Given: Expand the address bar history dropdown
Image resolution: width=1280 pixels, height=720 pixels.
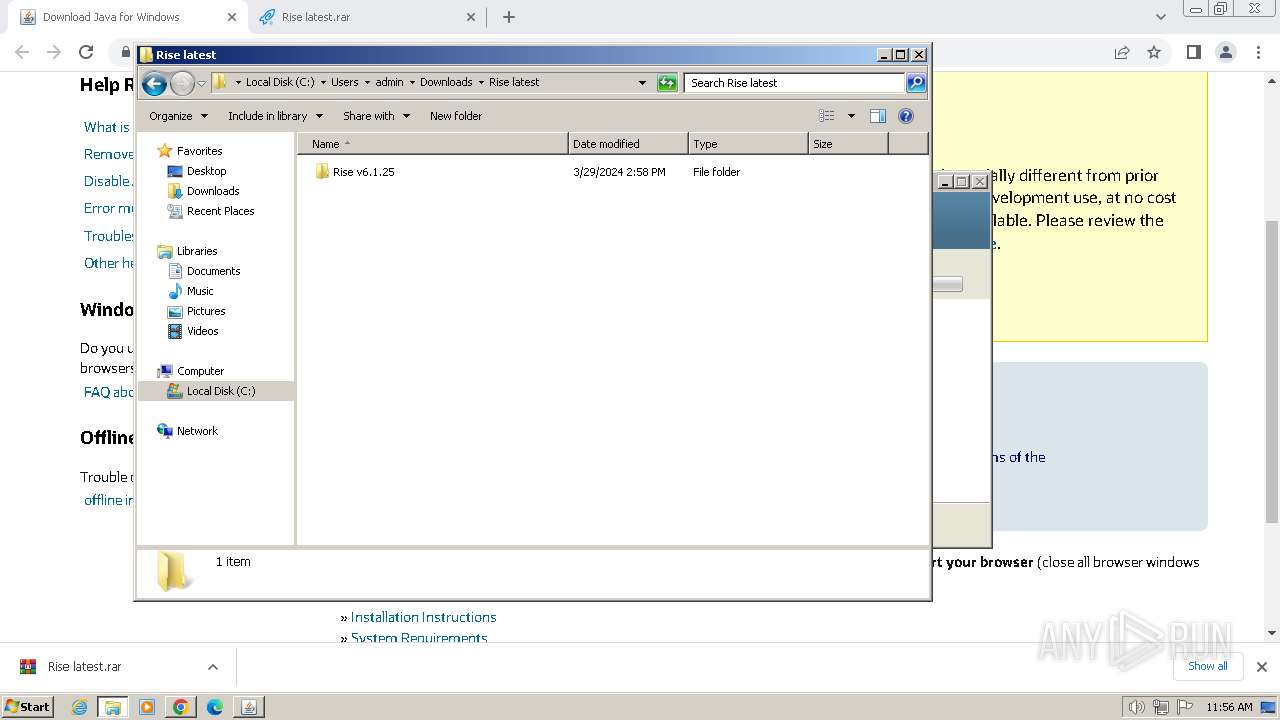Looking at the screenshot, I should point(642,83).
